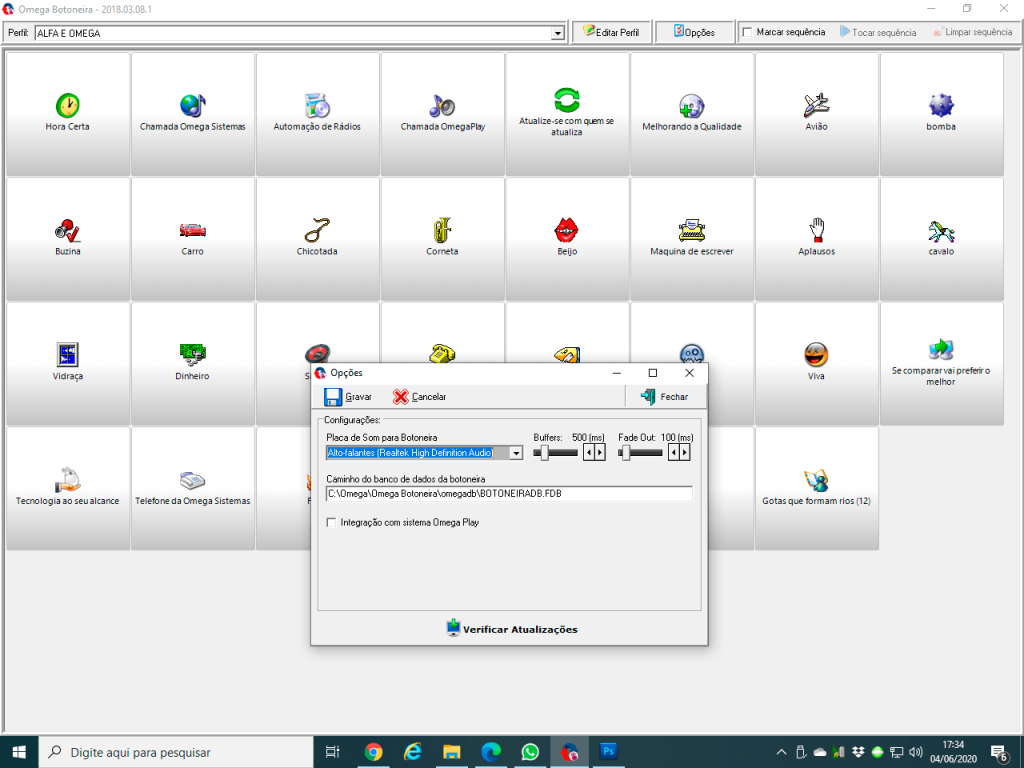This screenshot has height=768, width=1024.
Task: Open File Explorer from the taskbar
Action: point(451,752)
